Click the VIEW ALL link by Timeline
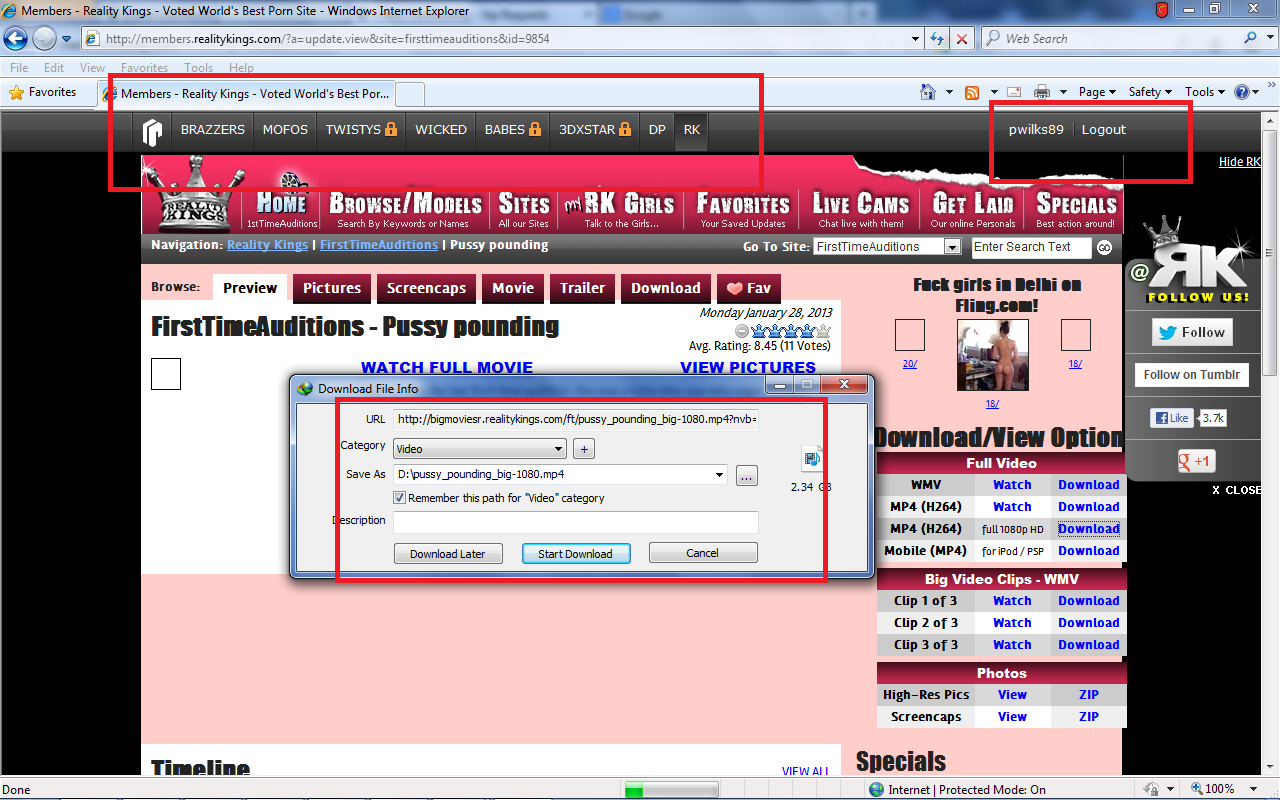The height and width of the screenshot is (800, 1280). click(x=806, y=772)
